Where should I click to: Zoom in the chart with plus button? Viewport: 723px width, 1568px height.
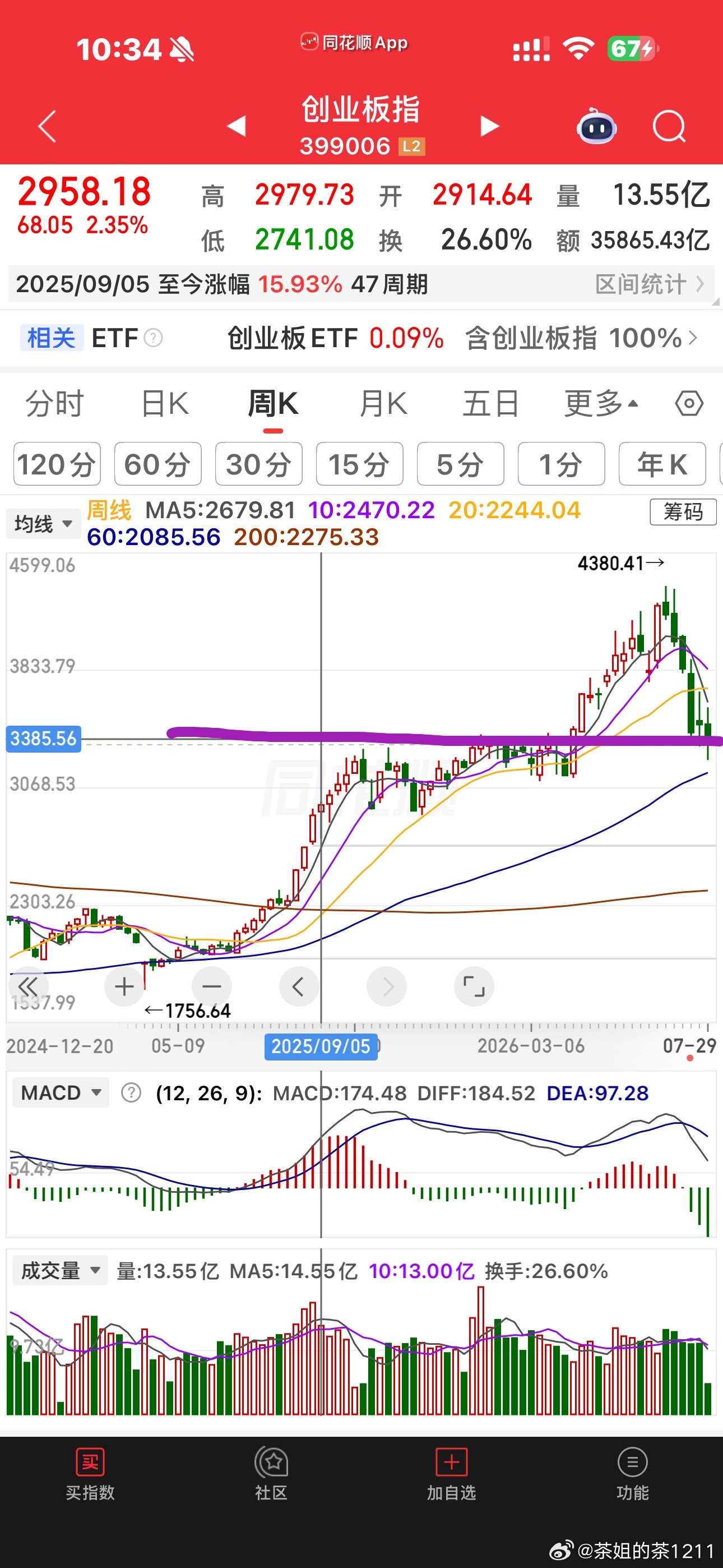coord(124,986)
